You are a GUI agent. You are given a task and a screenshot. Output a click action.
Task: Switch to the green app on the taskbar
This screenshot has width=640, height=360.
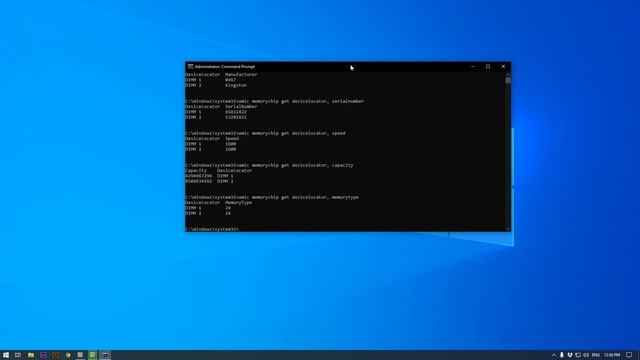coord(93,355)
